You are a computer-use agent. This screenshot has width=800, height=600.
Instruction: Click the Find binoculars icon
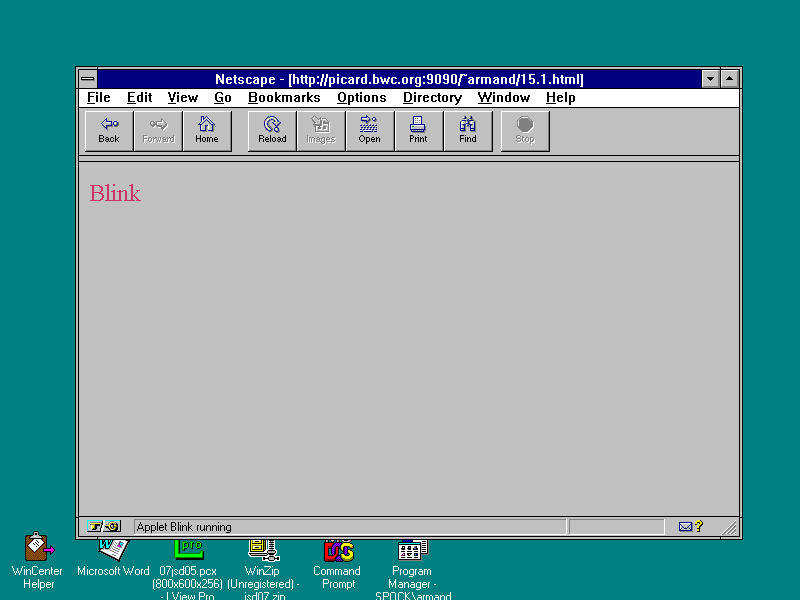point(467,131)
